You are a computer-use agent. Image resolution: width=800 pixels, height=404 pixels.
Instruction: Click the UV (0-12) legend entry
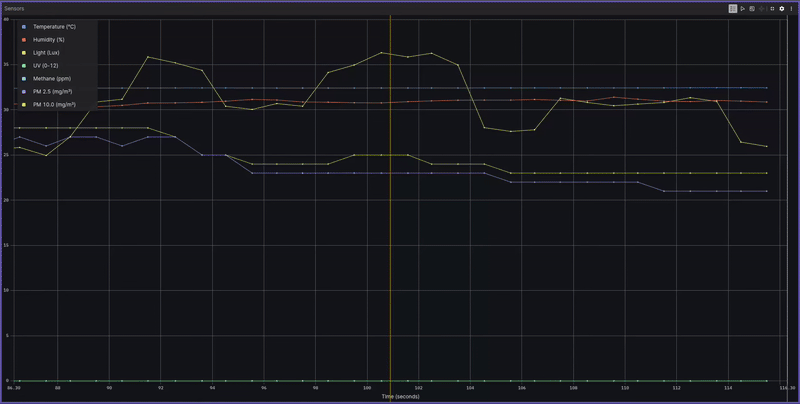pos(45,65)
